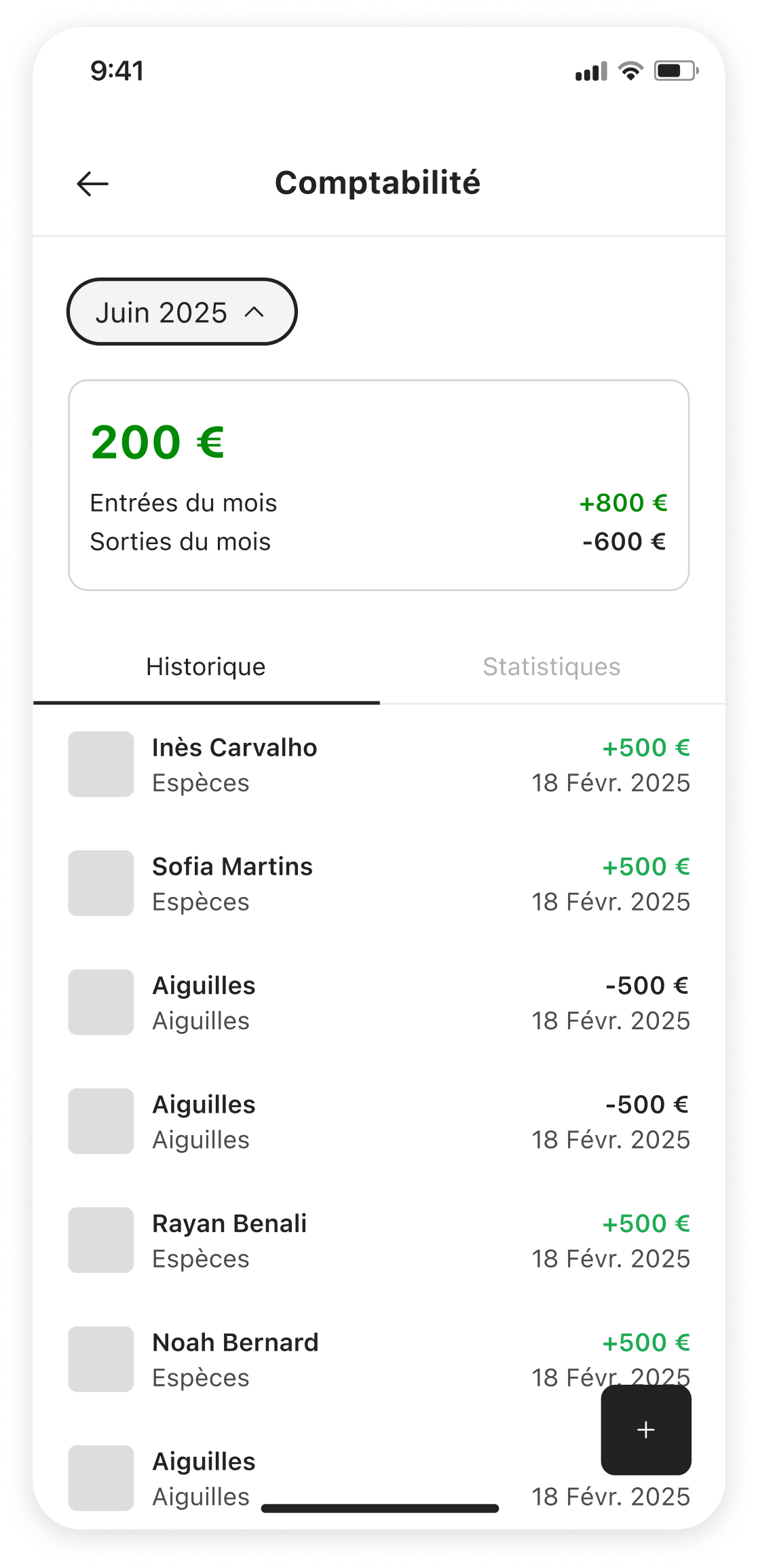
Task: Select the Historique tab
Action: [x=206, y=667]
